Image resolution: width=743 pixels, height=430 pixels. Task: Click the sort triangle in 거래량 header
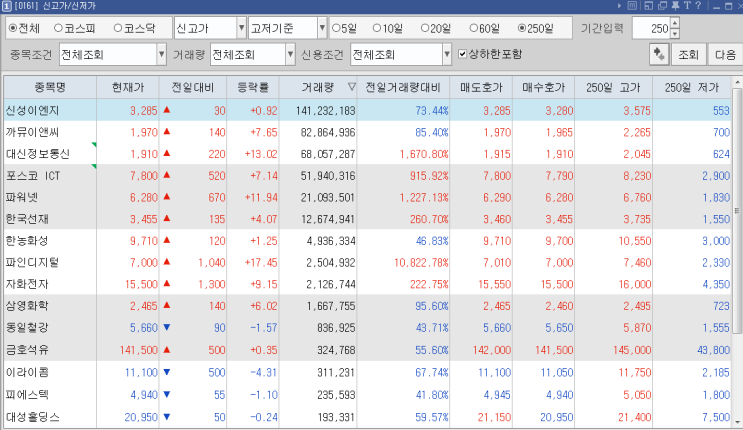pos(351,87)
